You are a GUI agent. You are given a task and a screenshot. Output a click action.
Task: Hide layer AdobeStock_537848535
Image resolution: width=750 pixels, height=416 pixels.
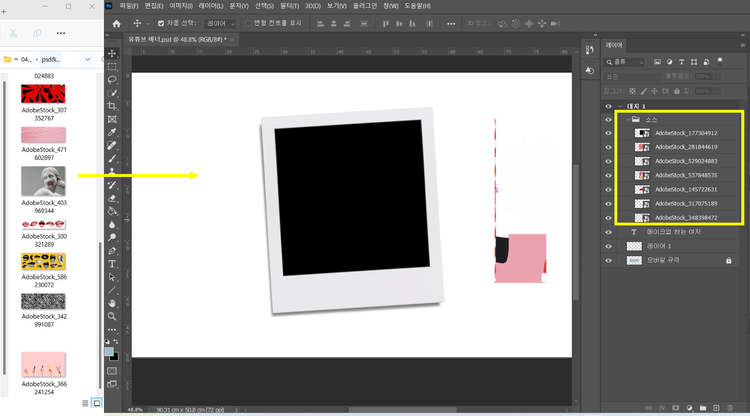click(608, 175)
